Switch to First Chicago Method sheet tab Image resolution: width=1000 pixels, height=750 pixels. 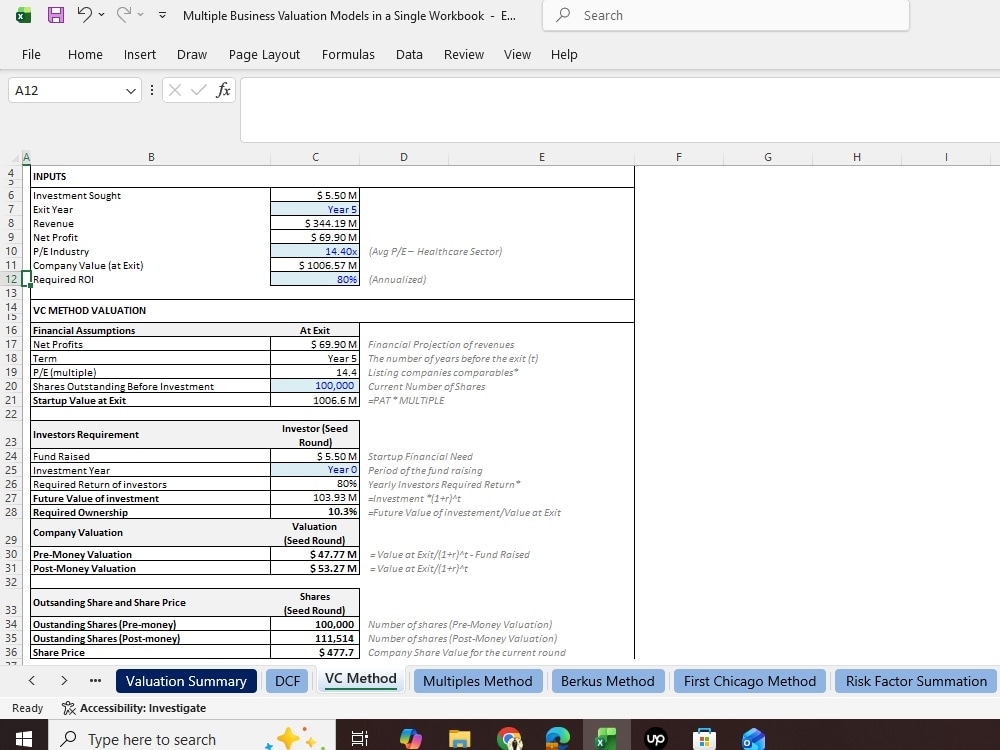(750, 681)
